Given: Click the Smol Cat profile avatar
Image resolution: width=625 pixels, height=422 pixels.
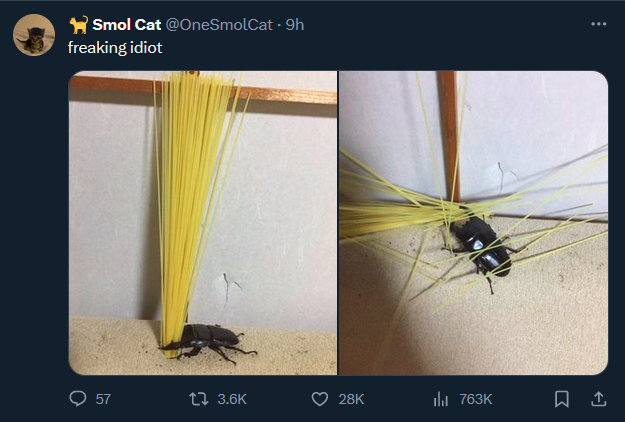Looking at the screenshot, I should click(x=35, y=36).
